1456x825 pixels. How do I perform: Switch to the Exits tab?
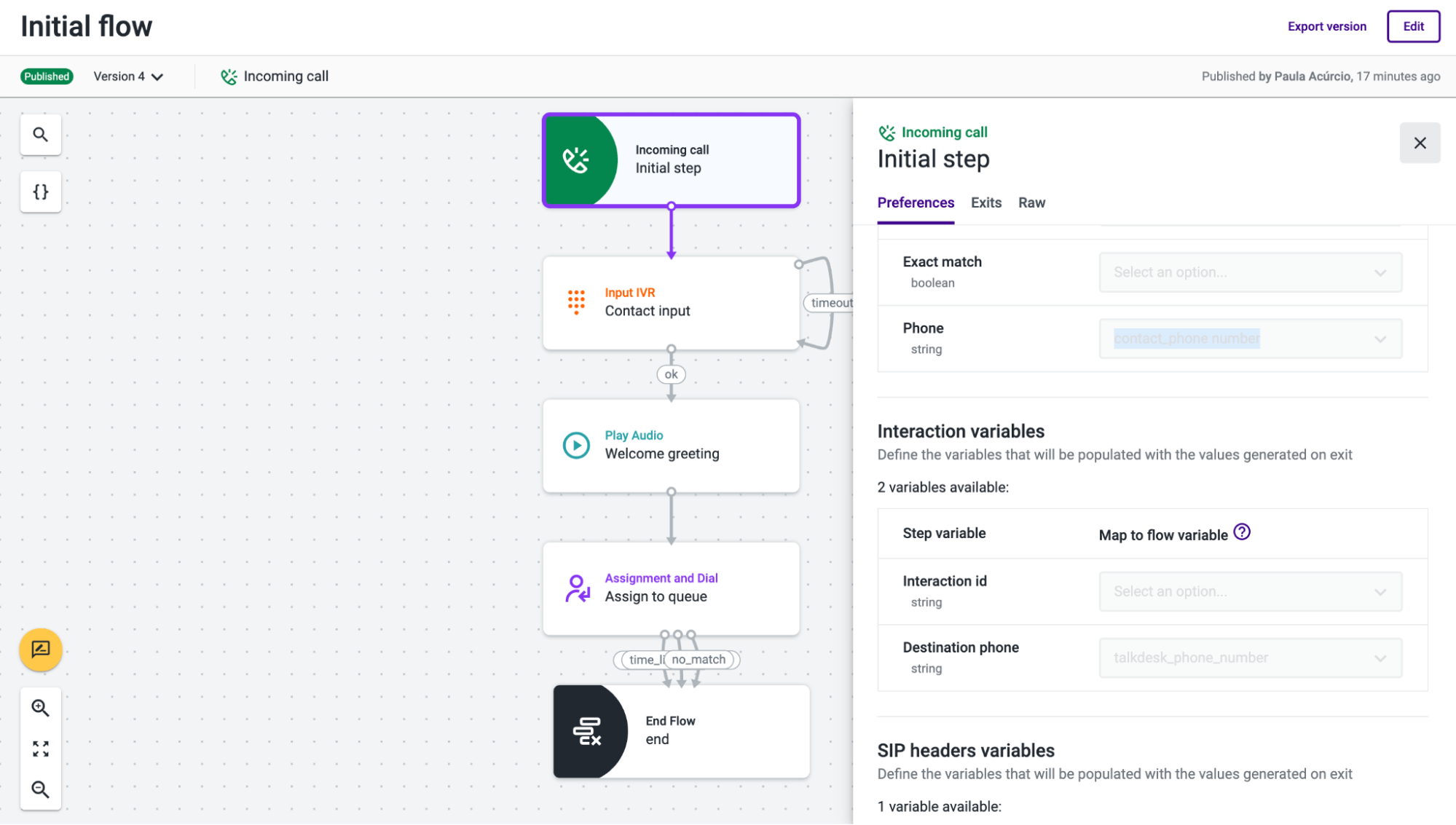(985, 202)
